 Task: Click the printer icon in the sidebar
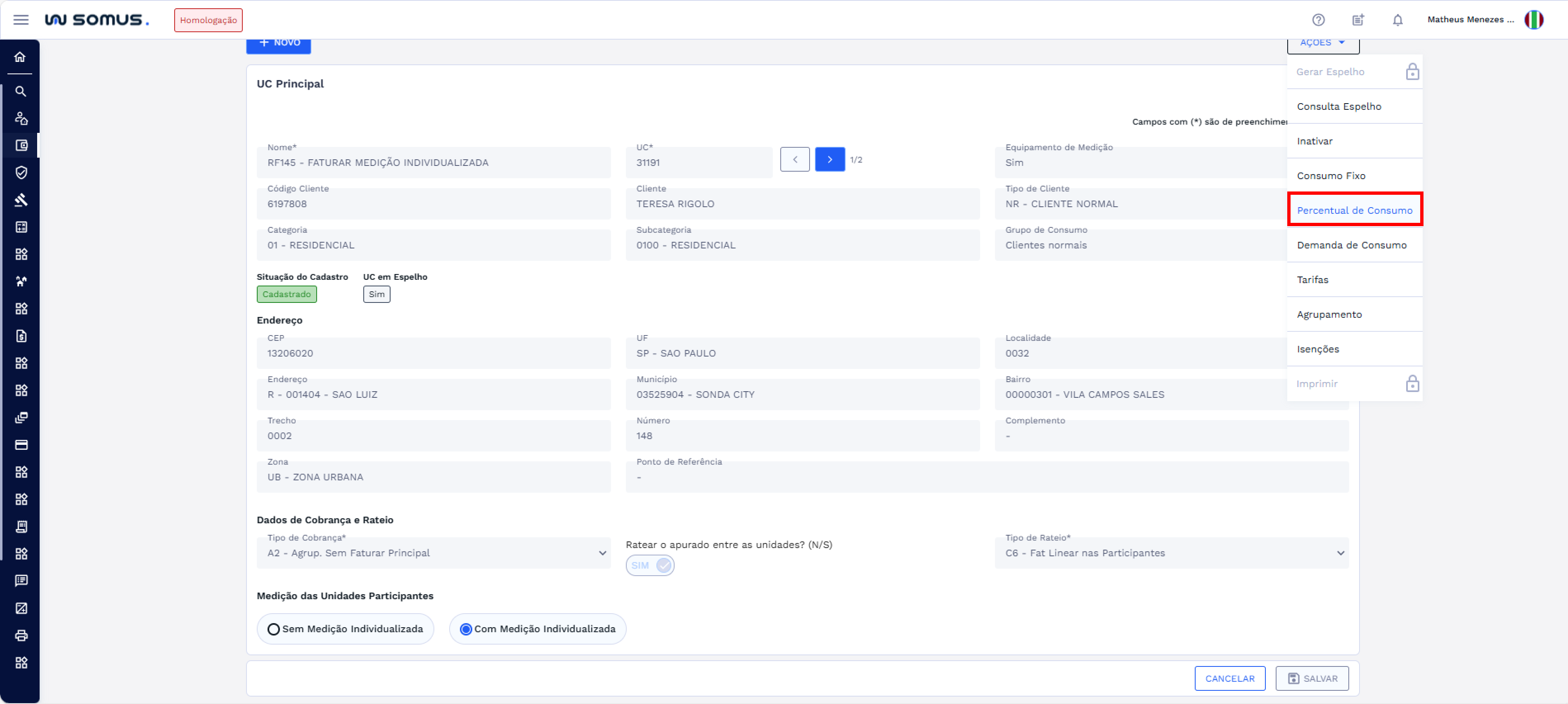point(21,635)
